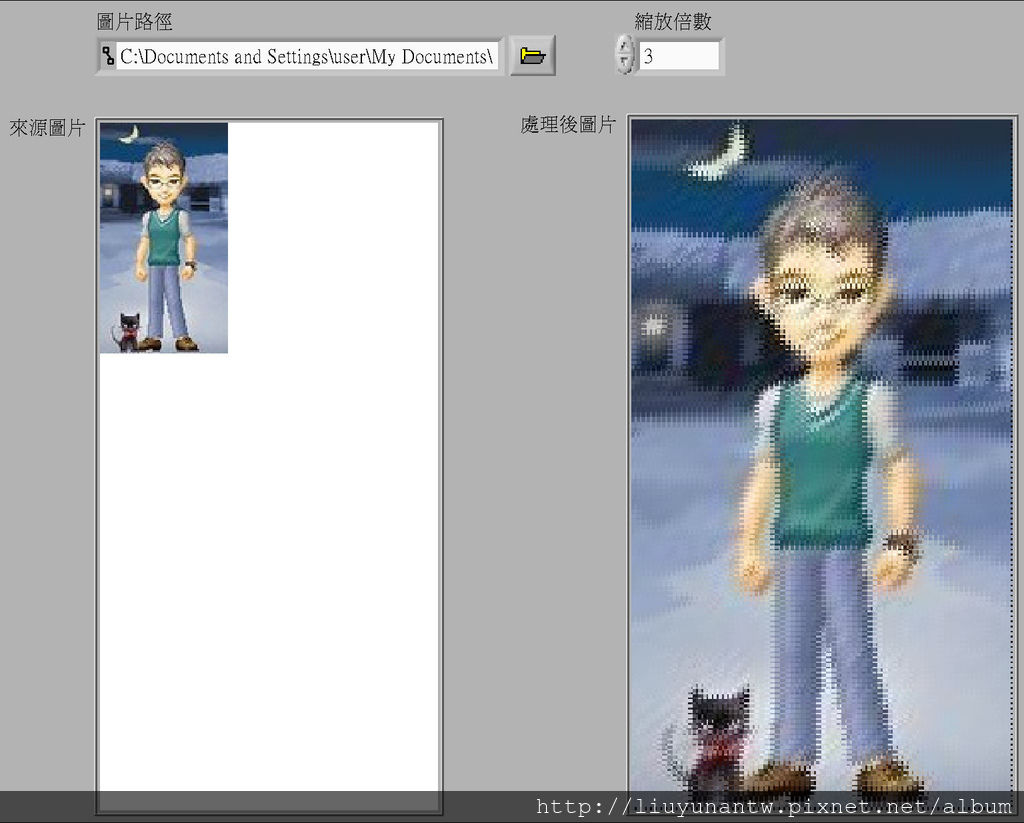
Task: Click the 處理後圖片 label
Action: (568, 125)
